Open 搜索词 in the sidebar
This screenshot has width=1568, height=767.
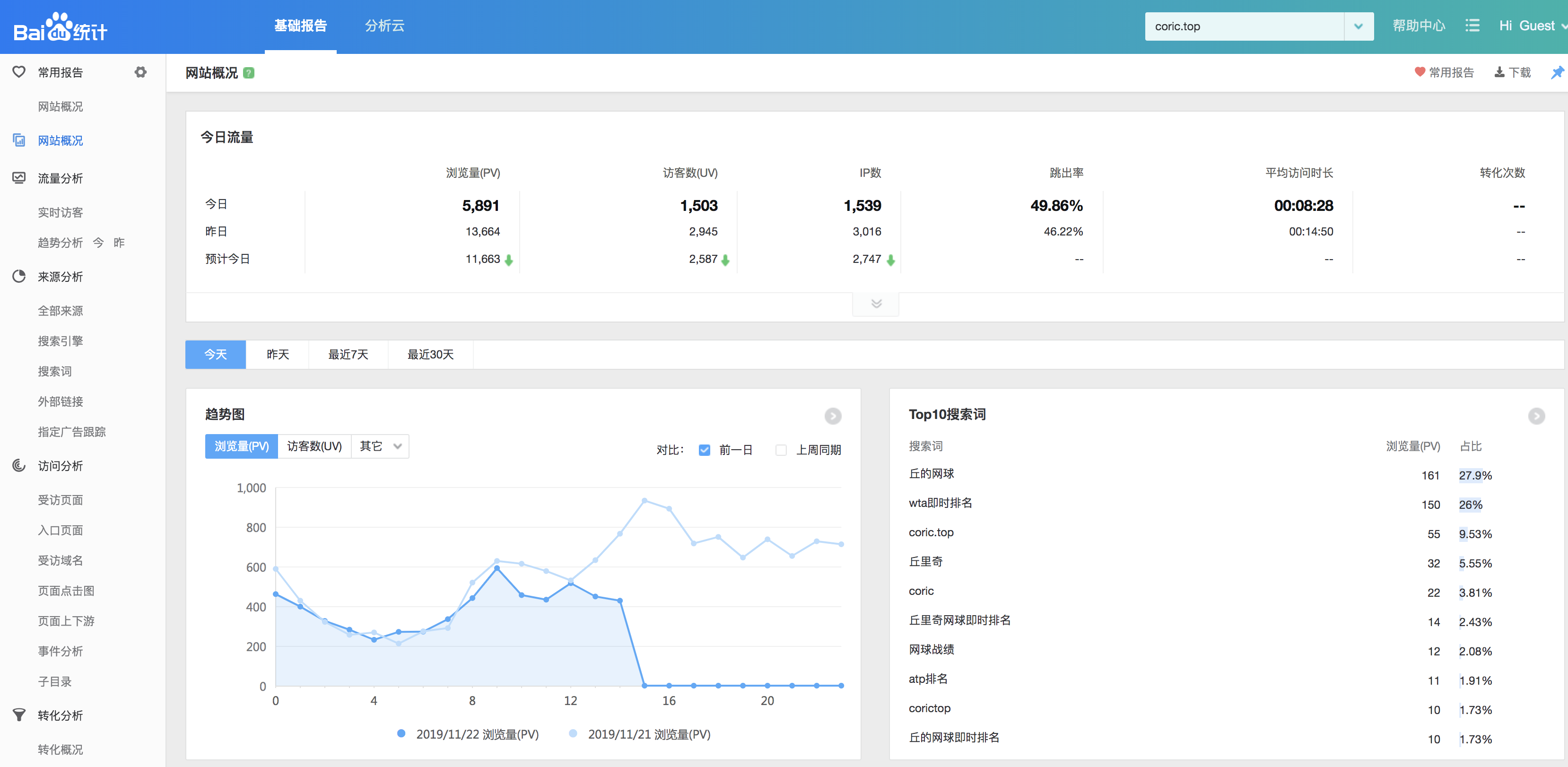click(55, 371)
